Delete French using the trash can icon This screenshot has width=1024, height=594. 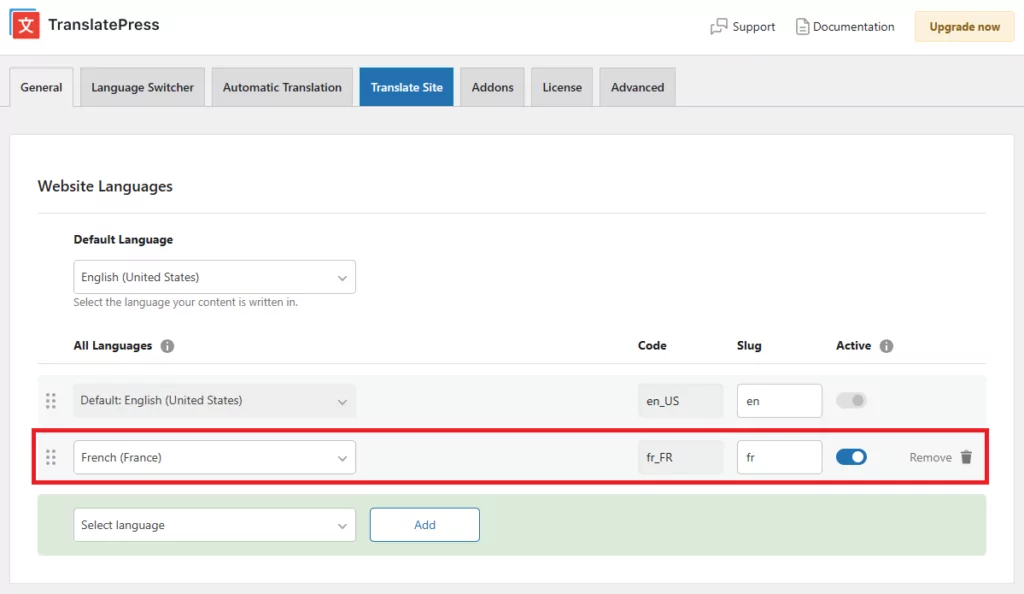[966, 457]
